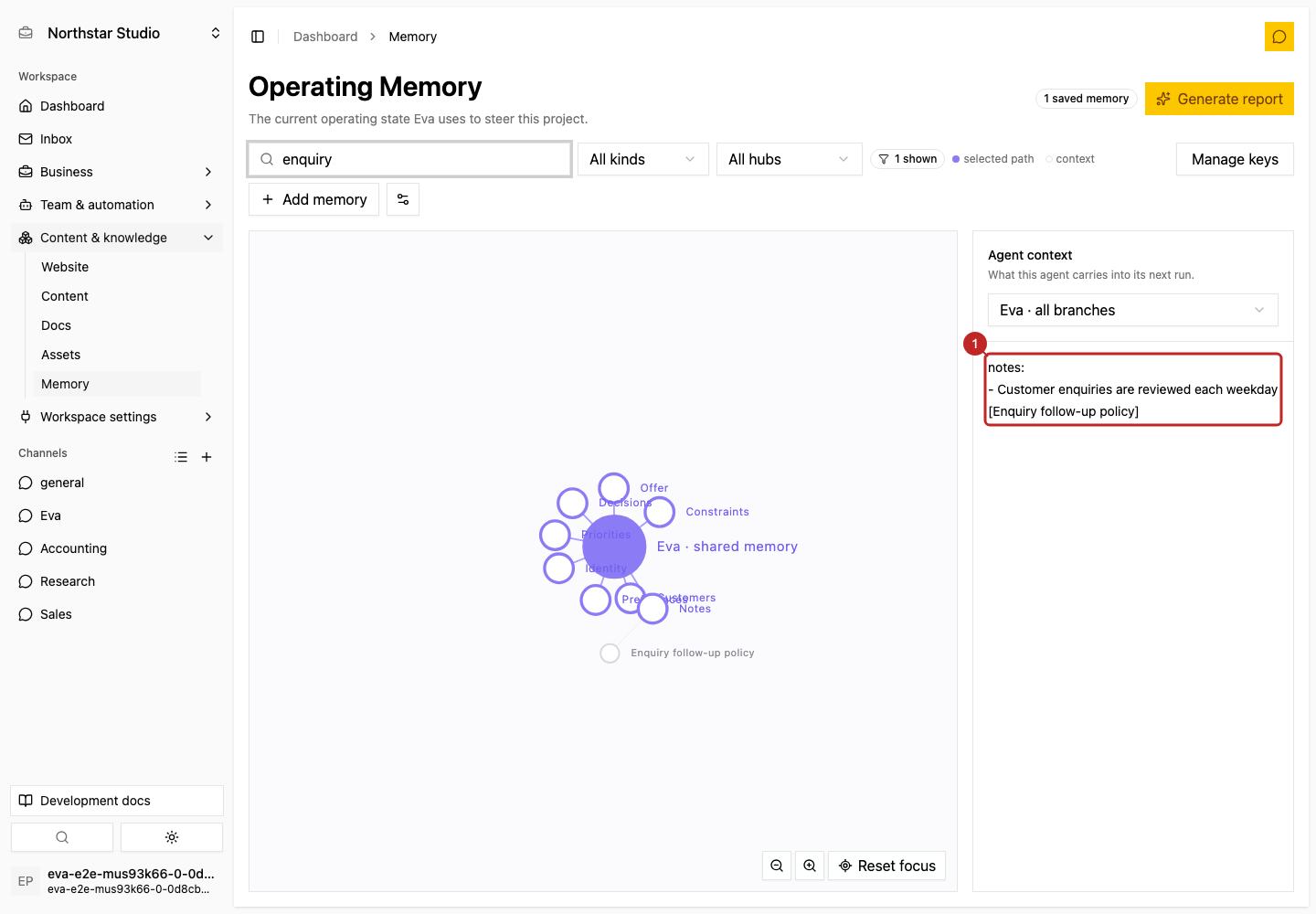
Task: Click the selected path legend dot
Action: 956,159
